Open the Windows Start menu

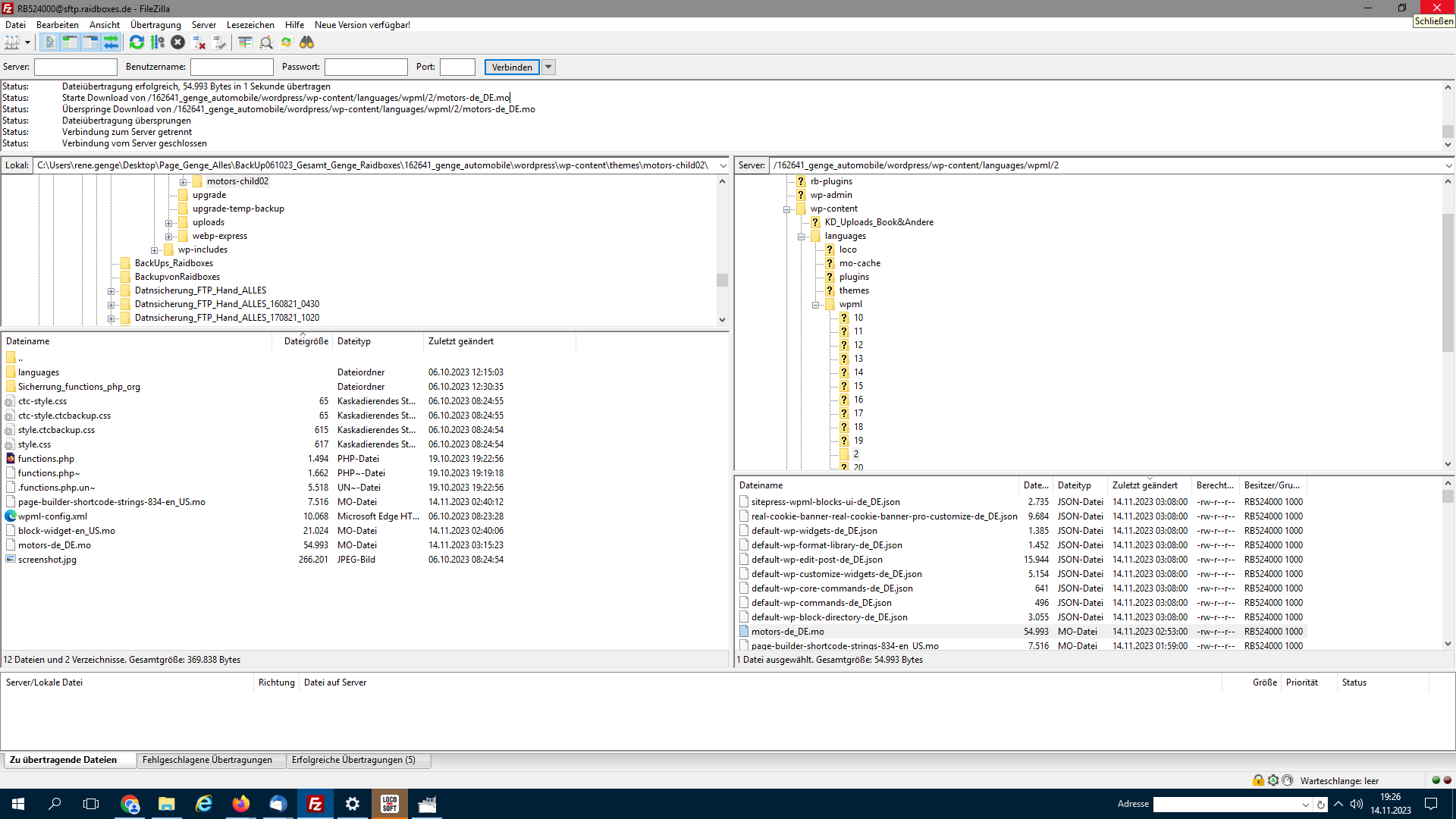tap(18, 804)
